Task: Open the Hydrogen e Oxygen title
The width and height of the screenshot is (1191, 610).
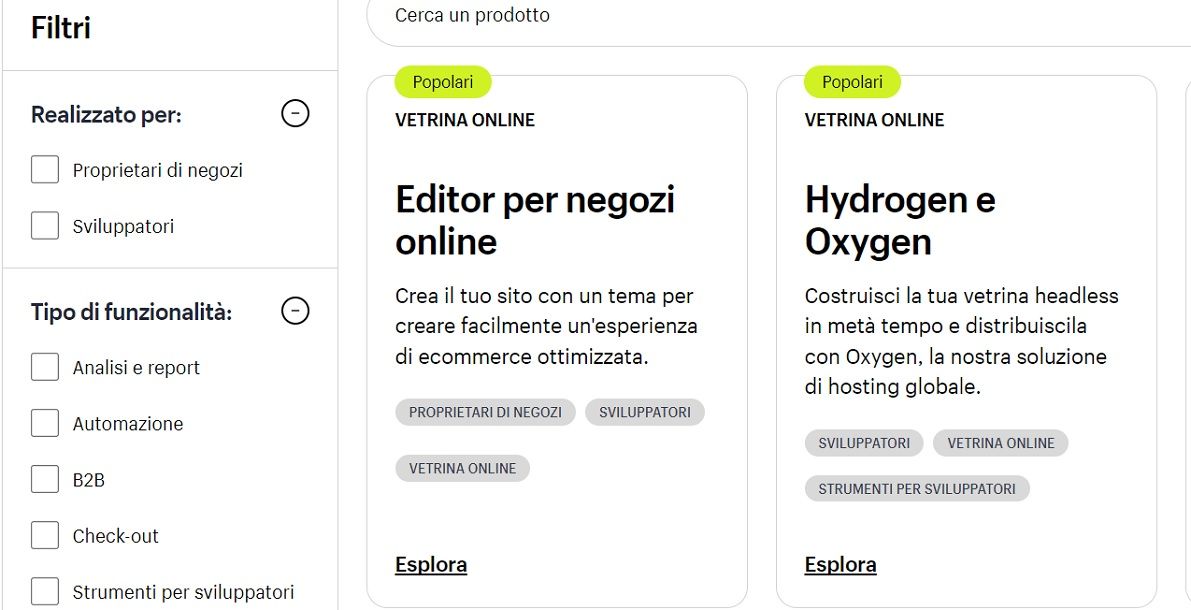Action: pos(900,220)
